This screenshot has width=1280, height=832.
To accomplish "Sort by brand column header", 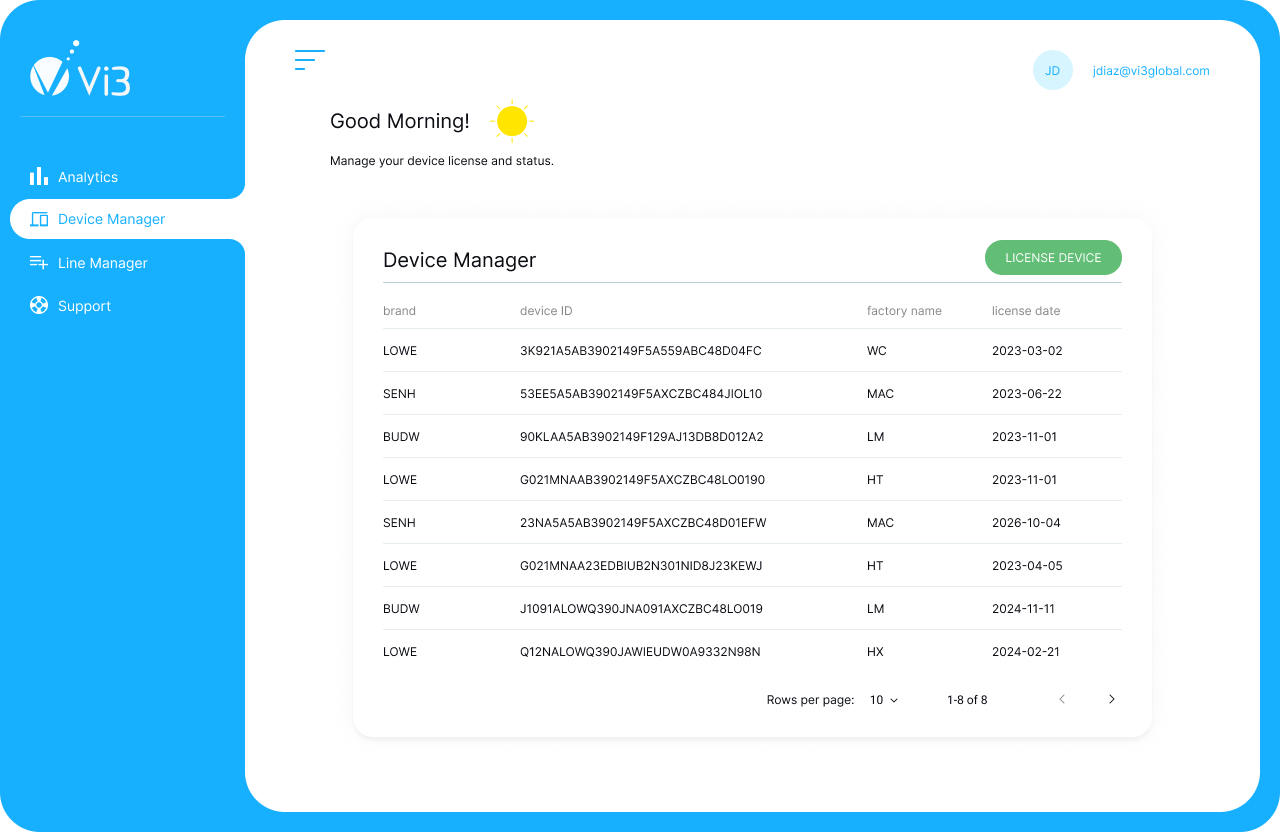I will pos(399,311).
